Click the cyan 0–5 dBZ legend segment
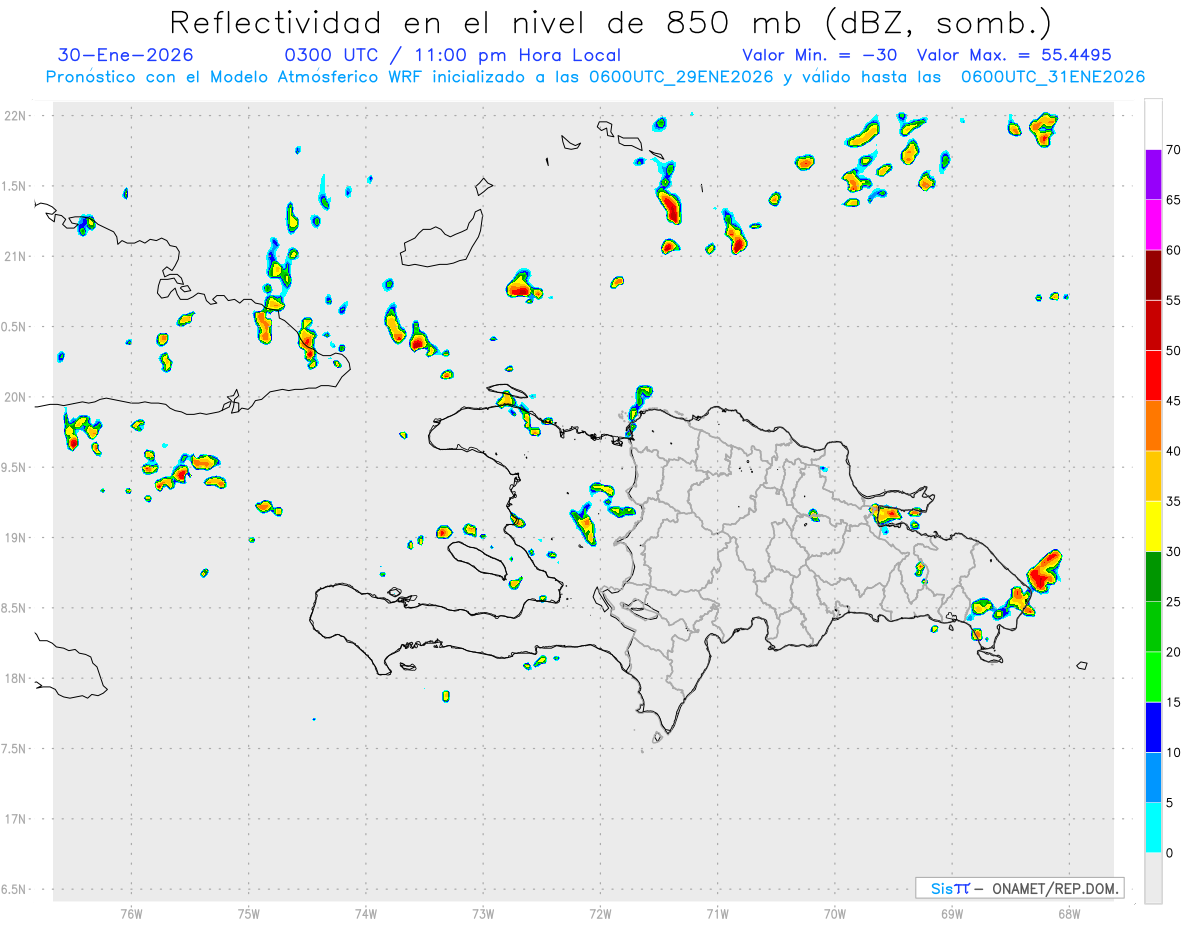 tap(1153, 828)
